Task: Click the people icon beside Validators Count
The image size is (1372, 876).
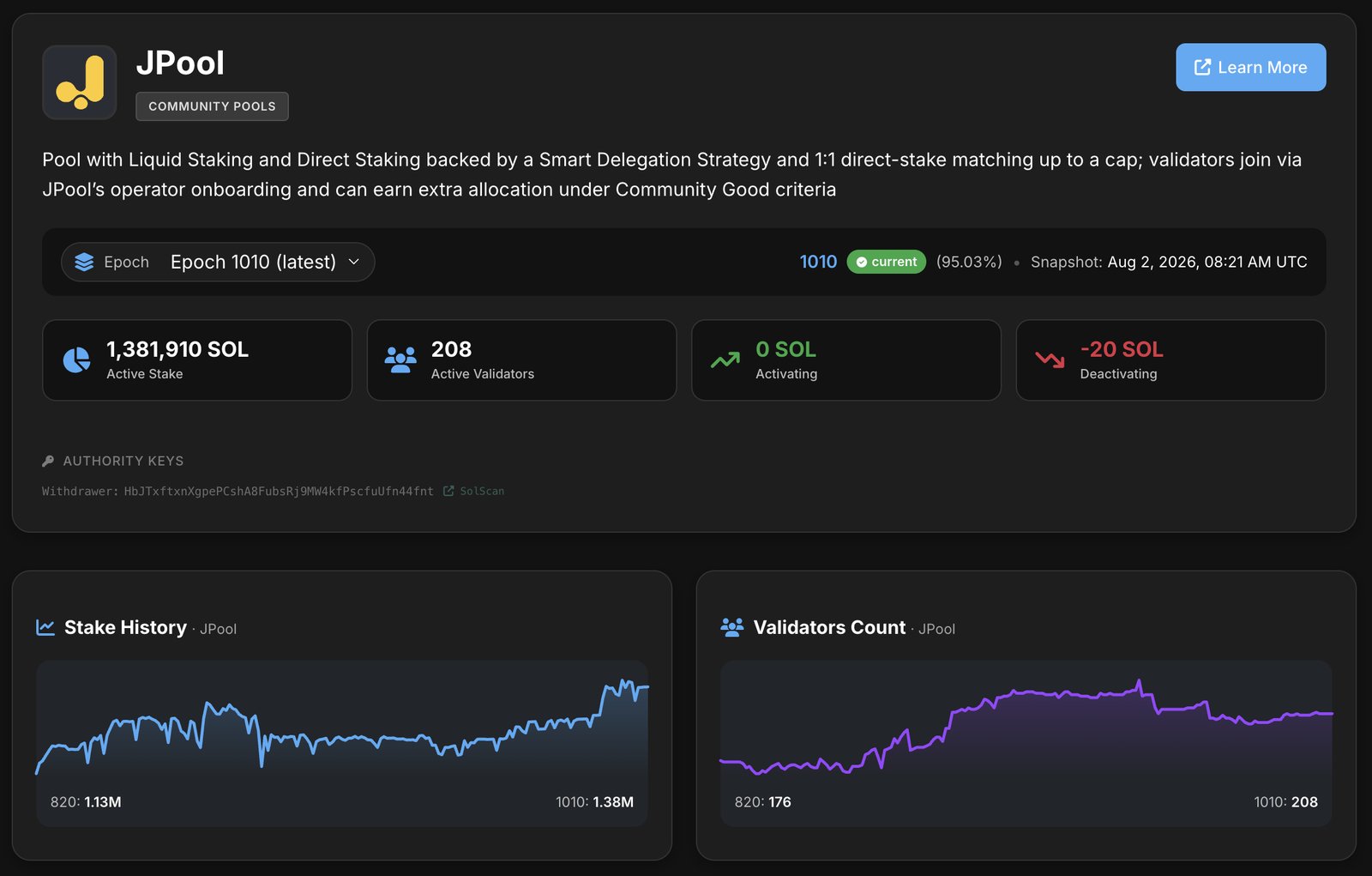Action: point(732,627)
